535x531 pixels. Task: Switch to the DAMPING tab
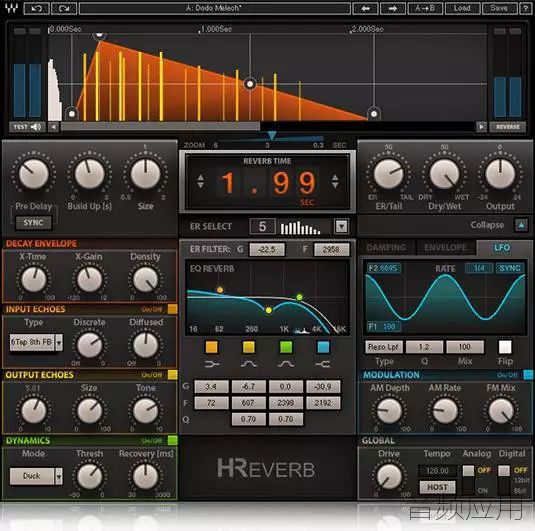(386, 247)
